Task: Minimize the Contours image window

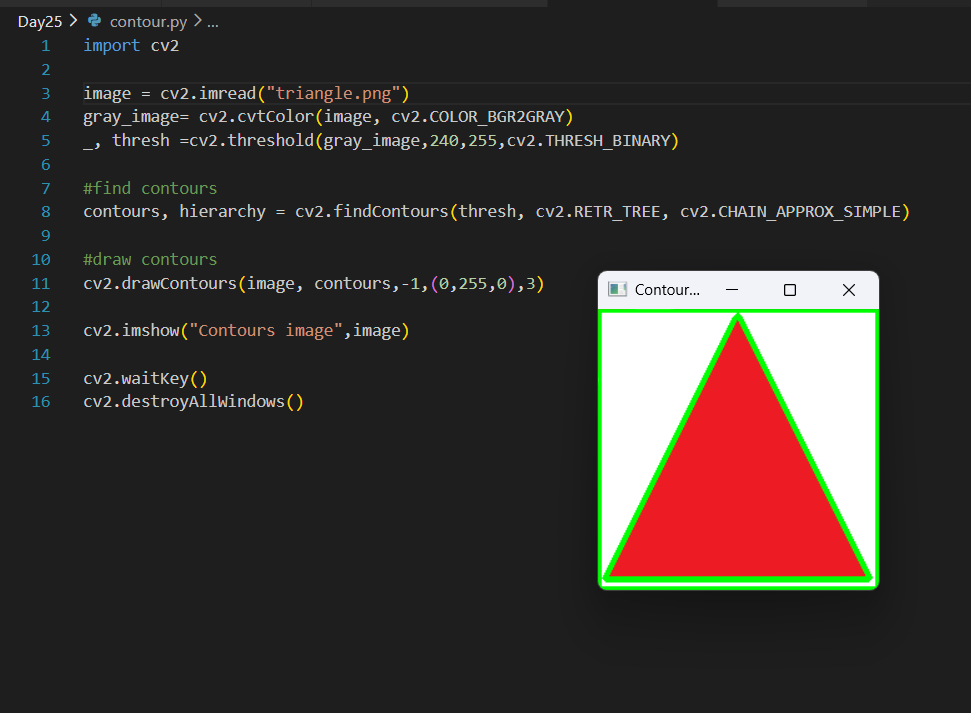Action: tap(732, 289)
